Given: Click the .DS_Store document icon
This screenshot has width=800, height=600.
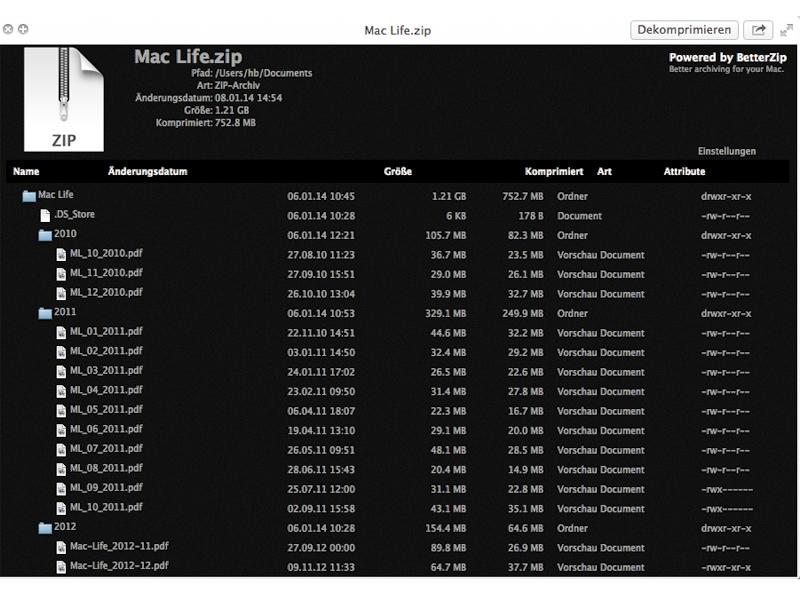Looking at the screenshot, I should 45,215.
